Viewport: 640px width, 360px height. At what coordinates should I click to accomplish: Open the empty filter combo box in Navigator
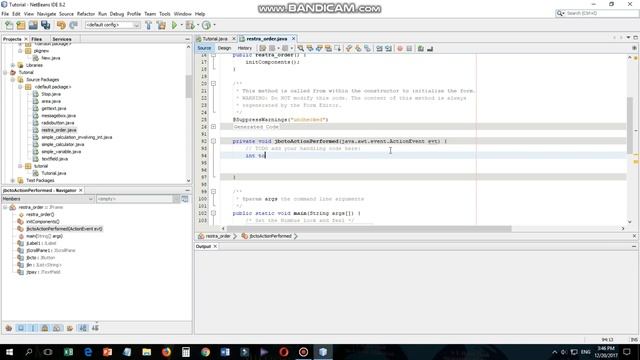coord(138,199)
